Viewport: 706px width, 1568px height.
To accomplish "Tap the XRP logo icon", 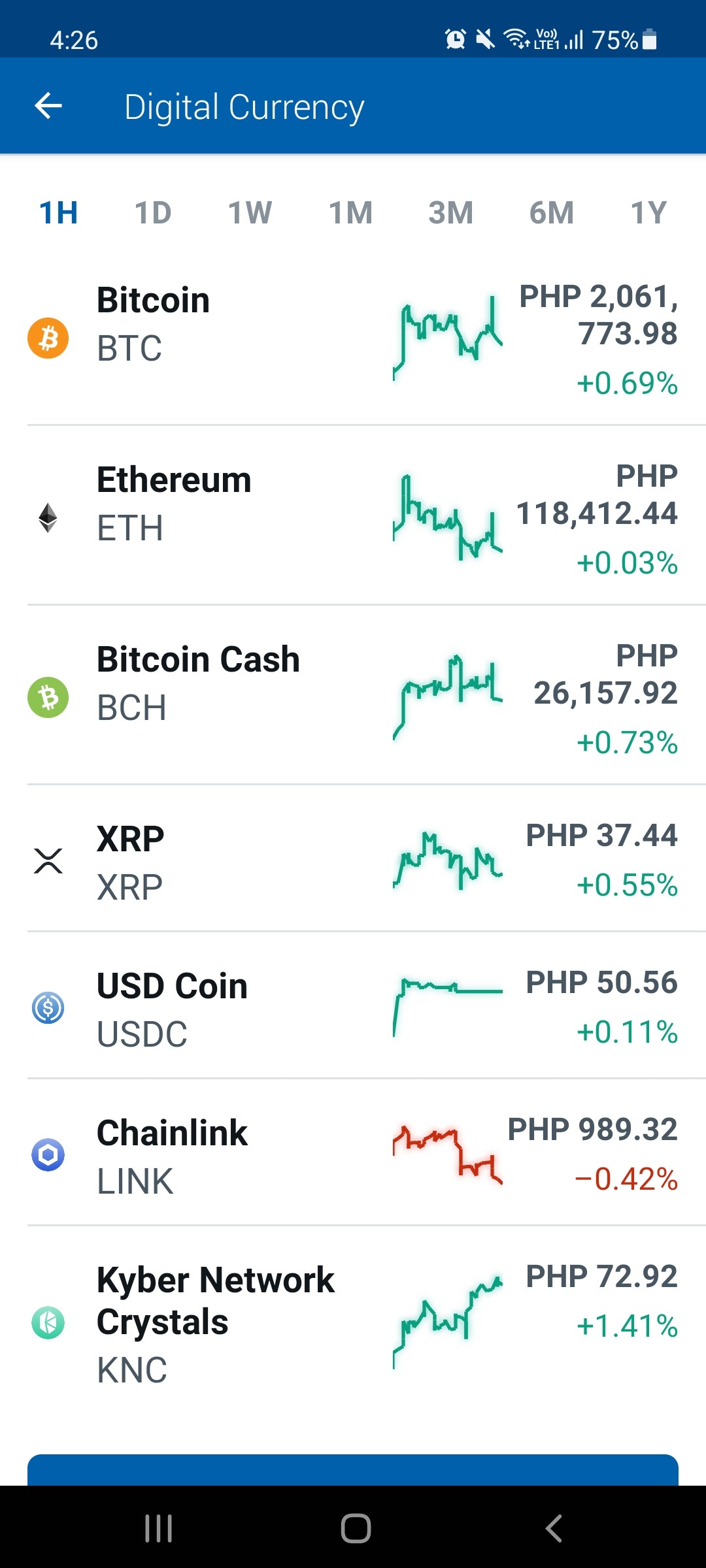I will [x=48, y=860].
